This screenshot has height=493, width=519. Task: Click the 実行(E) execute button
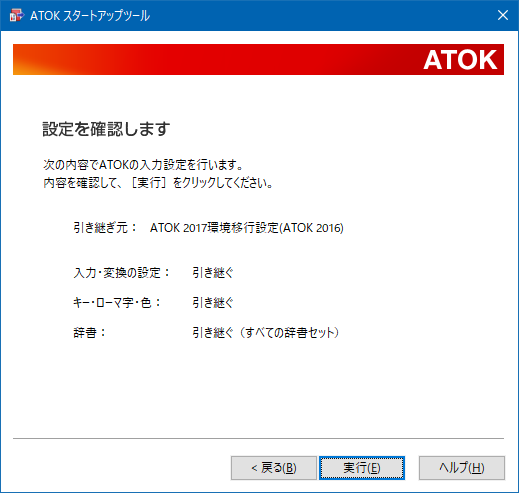(x=362, y=468)
